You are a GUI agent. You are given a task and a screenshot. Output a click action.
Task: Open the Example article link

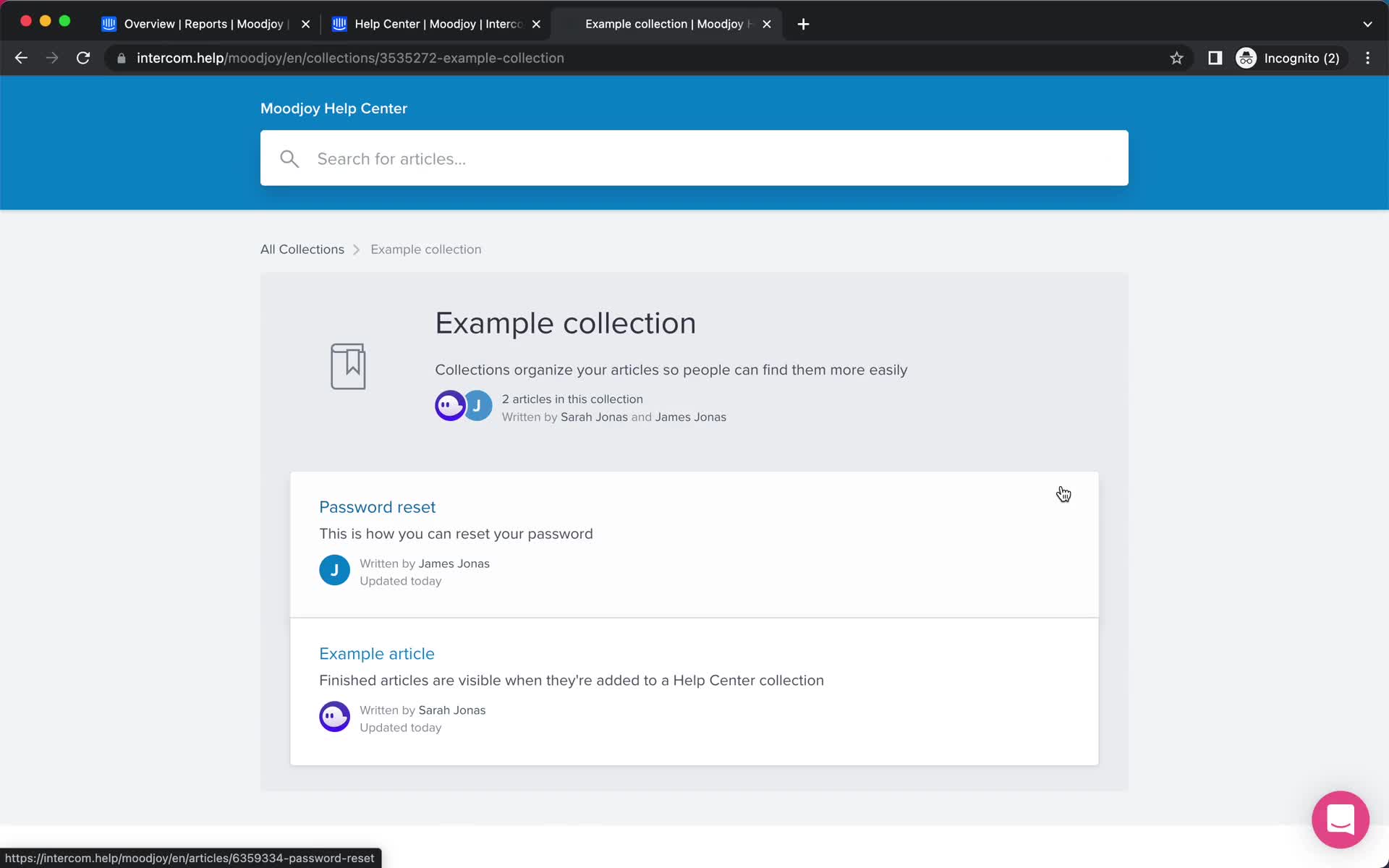pos(377,654)
